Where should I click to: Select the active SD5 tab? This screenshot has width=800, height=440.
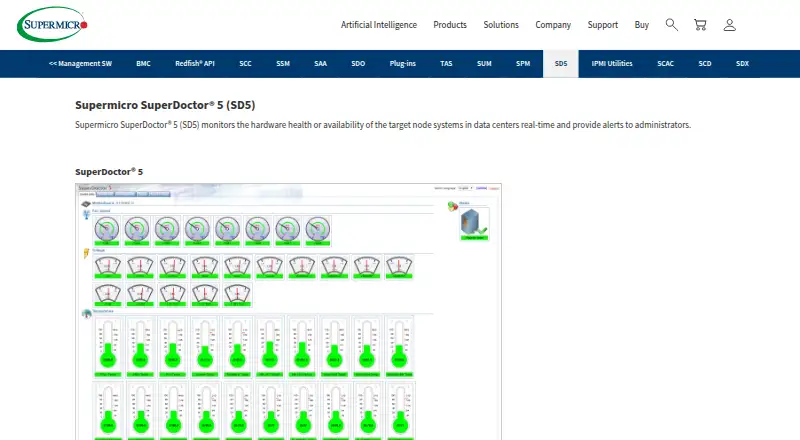click(561, 64)
